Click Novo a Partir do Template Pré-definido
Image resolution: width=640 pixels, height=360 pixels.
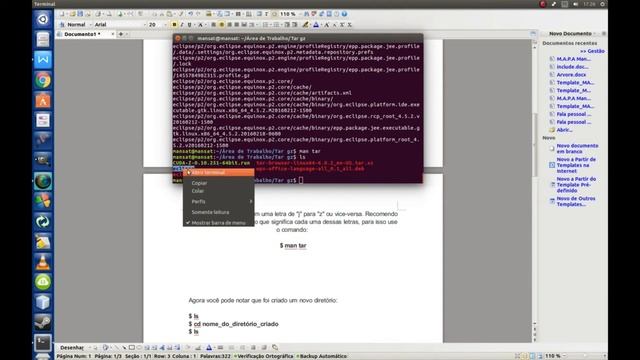click(x=576, y=185)
